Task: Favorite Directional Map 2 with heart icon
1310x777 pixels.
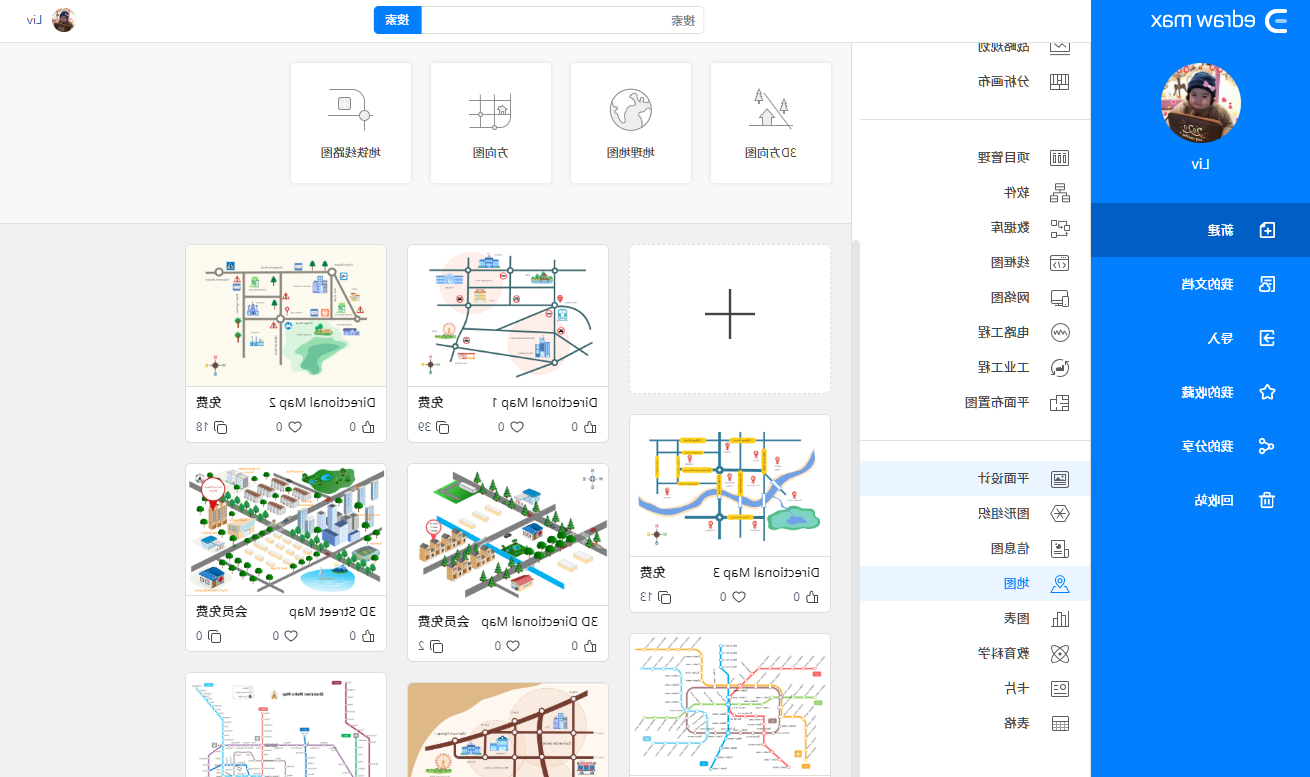Action: pos(295,427)
